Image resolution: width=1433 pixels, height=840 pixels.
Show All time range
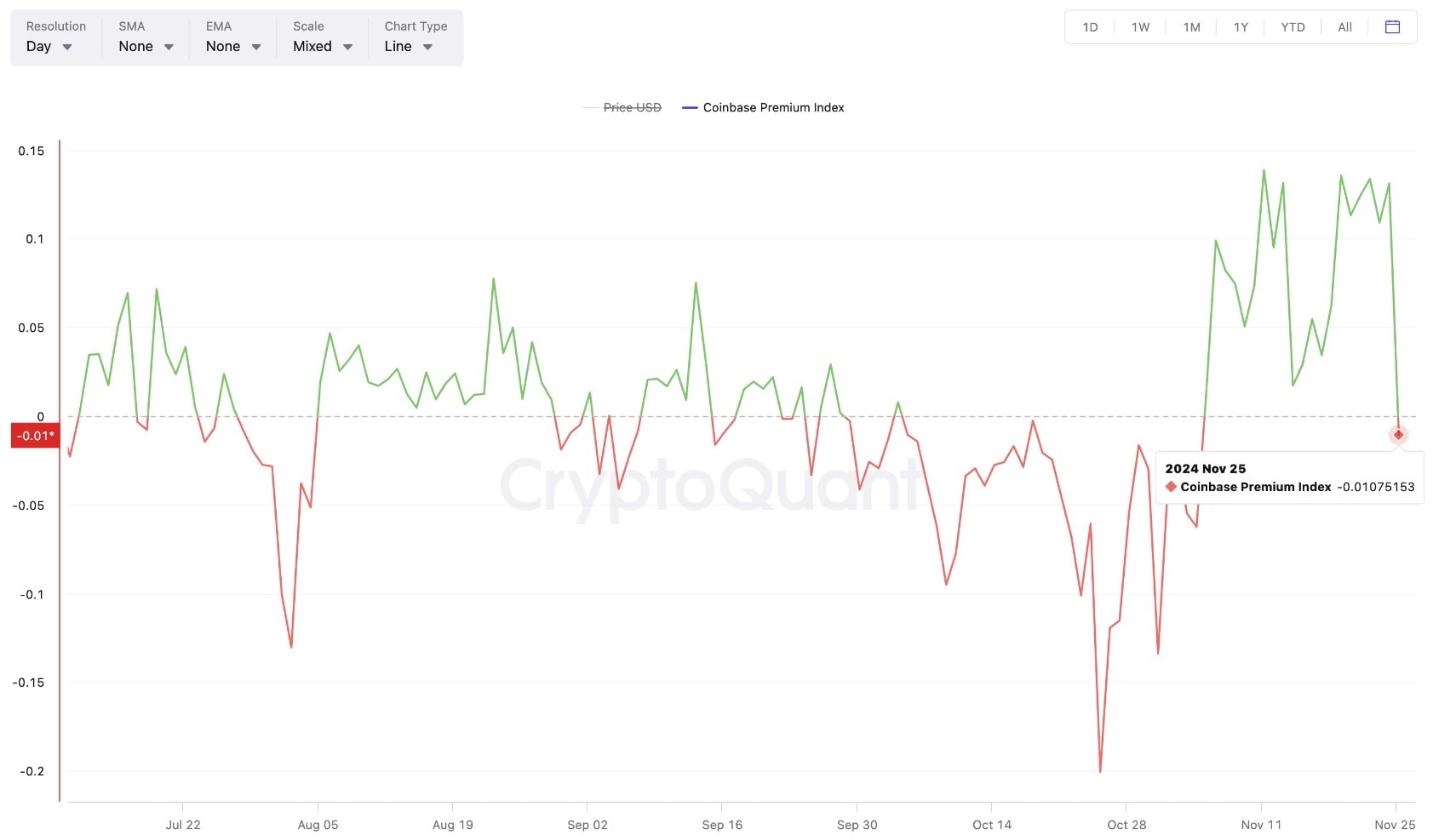click(x=1344, y=27)
